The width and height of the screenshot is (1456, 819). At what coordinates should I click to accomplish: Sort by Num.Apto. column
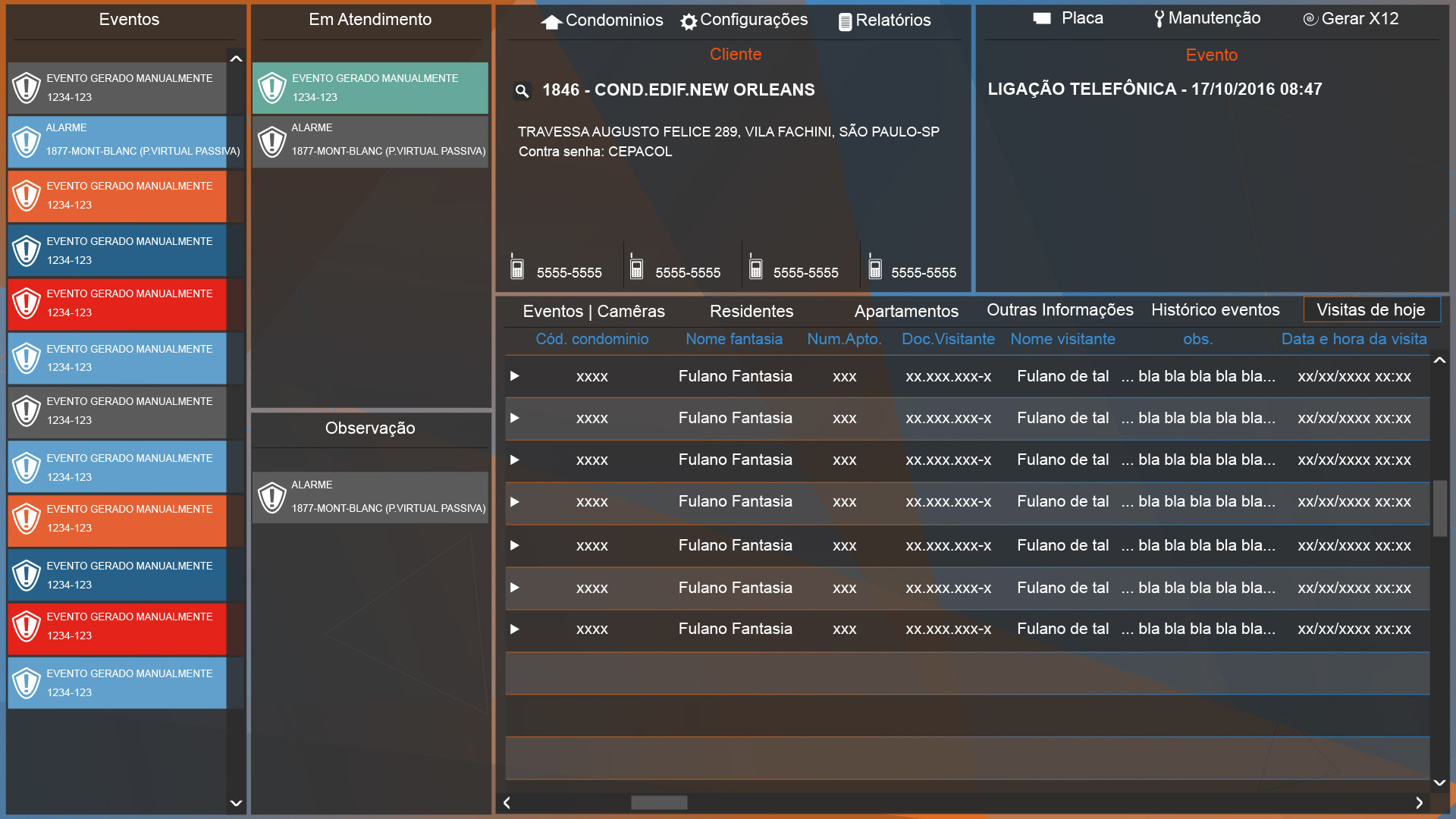pyautogui.click(x=844, y=339)
